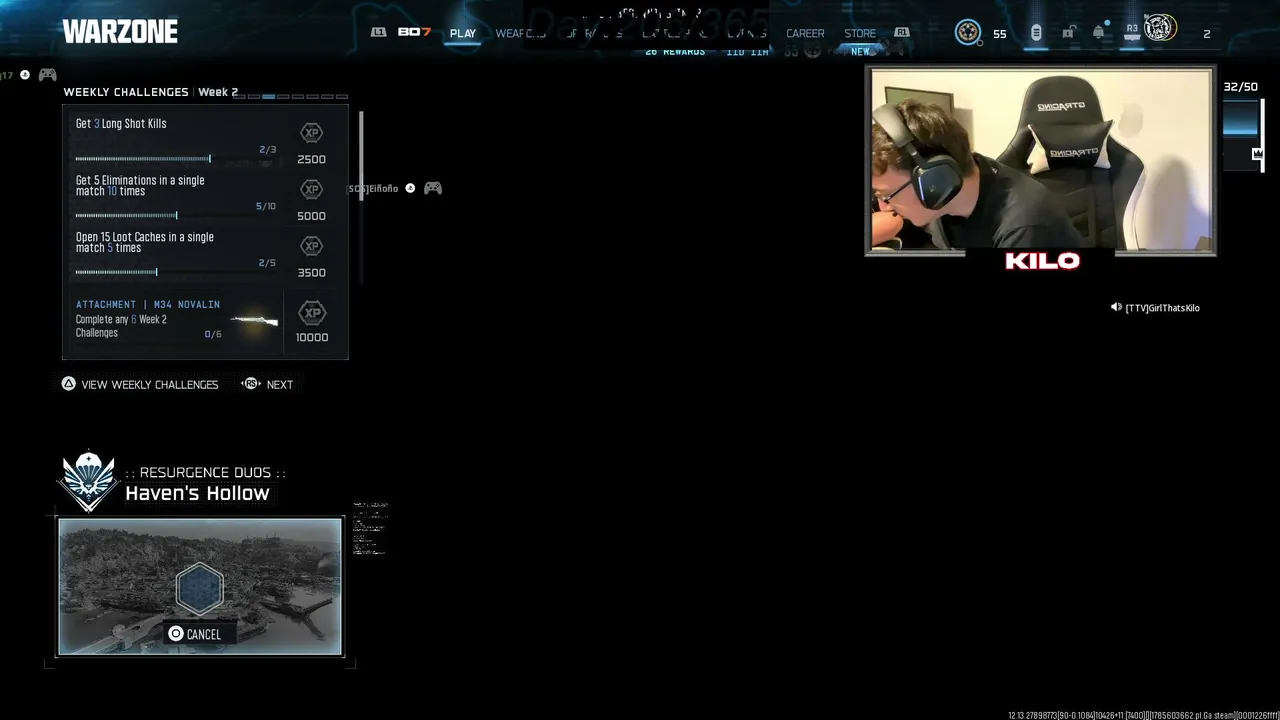Click the 32/50 battle pass counter
This screenshot has height=720, width=1280.
tap(1241, 87)
